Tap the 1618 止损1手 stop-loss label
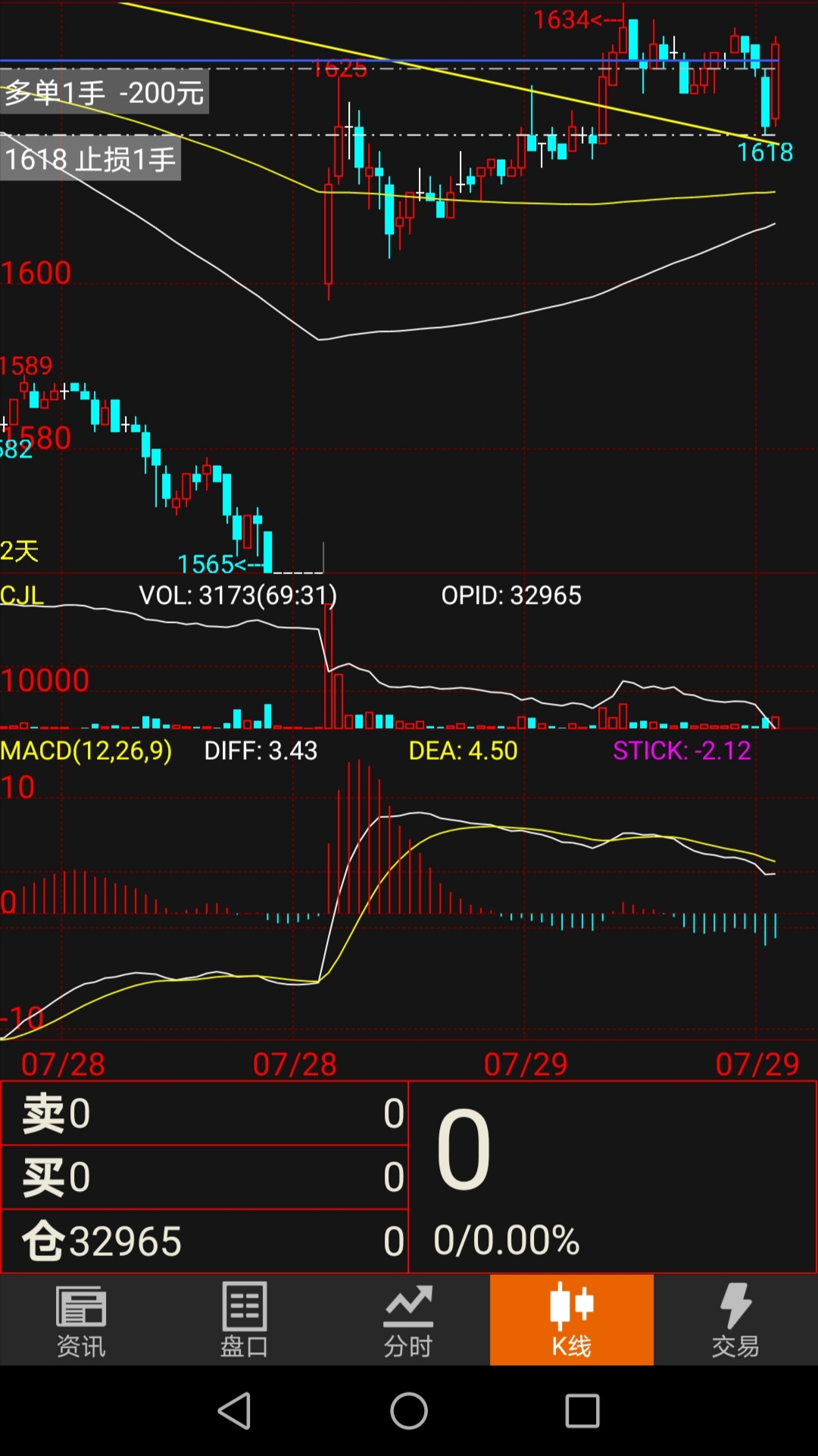Image resolution: width=818 pixels, height=1456 pixels. [90, 160]
